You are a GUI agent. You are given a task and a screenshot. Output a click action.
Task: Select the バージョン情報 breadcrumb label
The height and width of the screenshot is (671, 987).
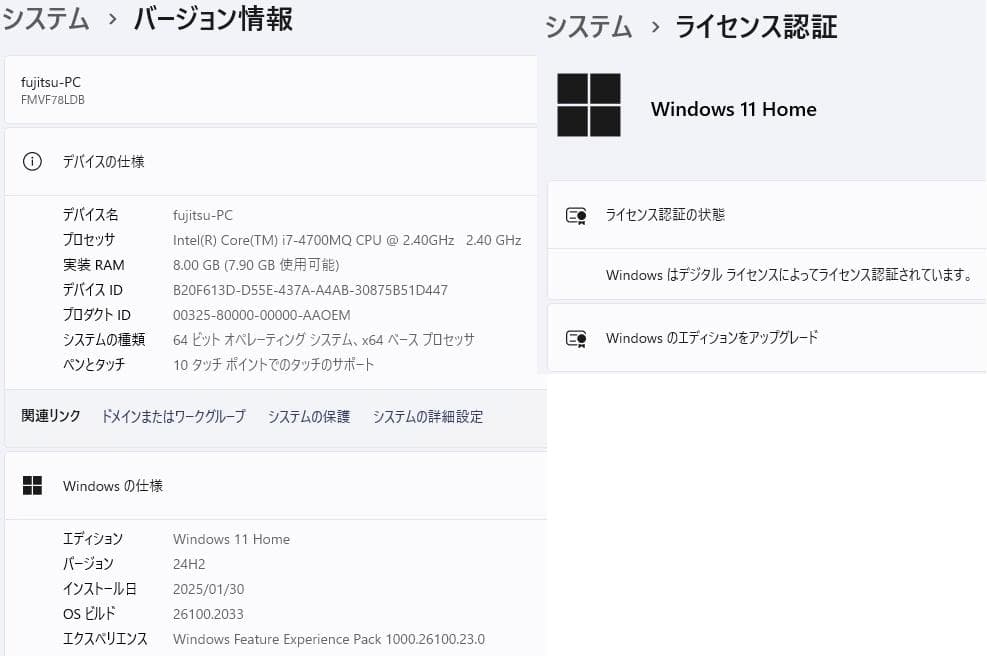pyautogui.click(x=211, y=20)
